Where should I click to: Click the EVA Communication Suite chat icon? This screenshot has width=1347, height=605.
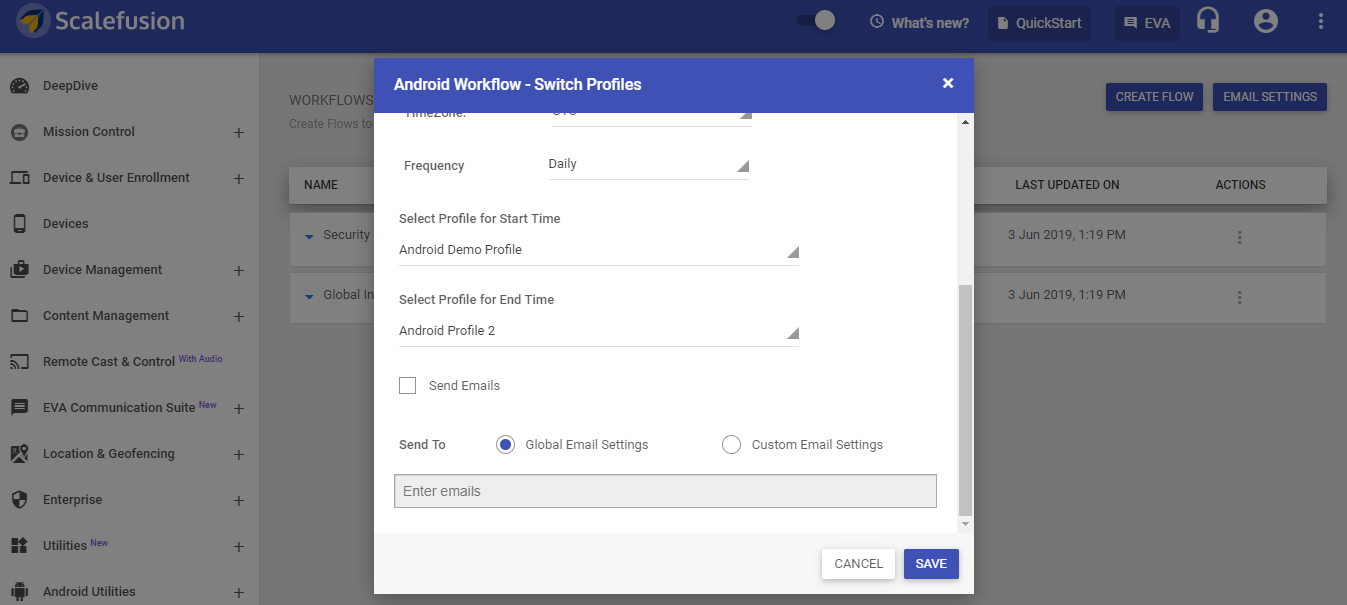tap(20, 408)
